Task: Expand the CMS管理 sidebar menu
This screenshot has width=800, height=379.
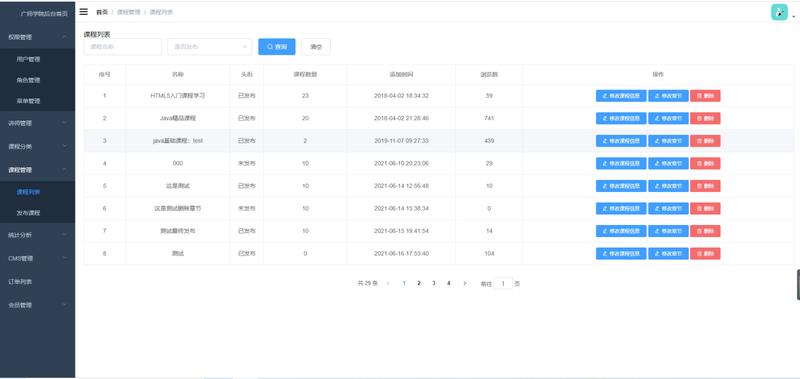Action: [x=37, y=258]
